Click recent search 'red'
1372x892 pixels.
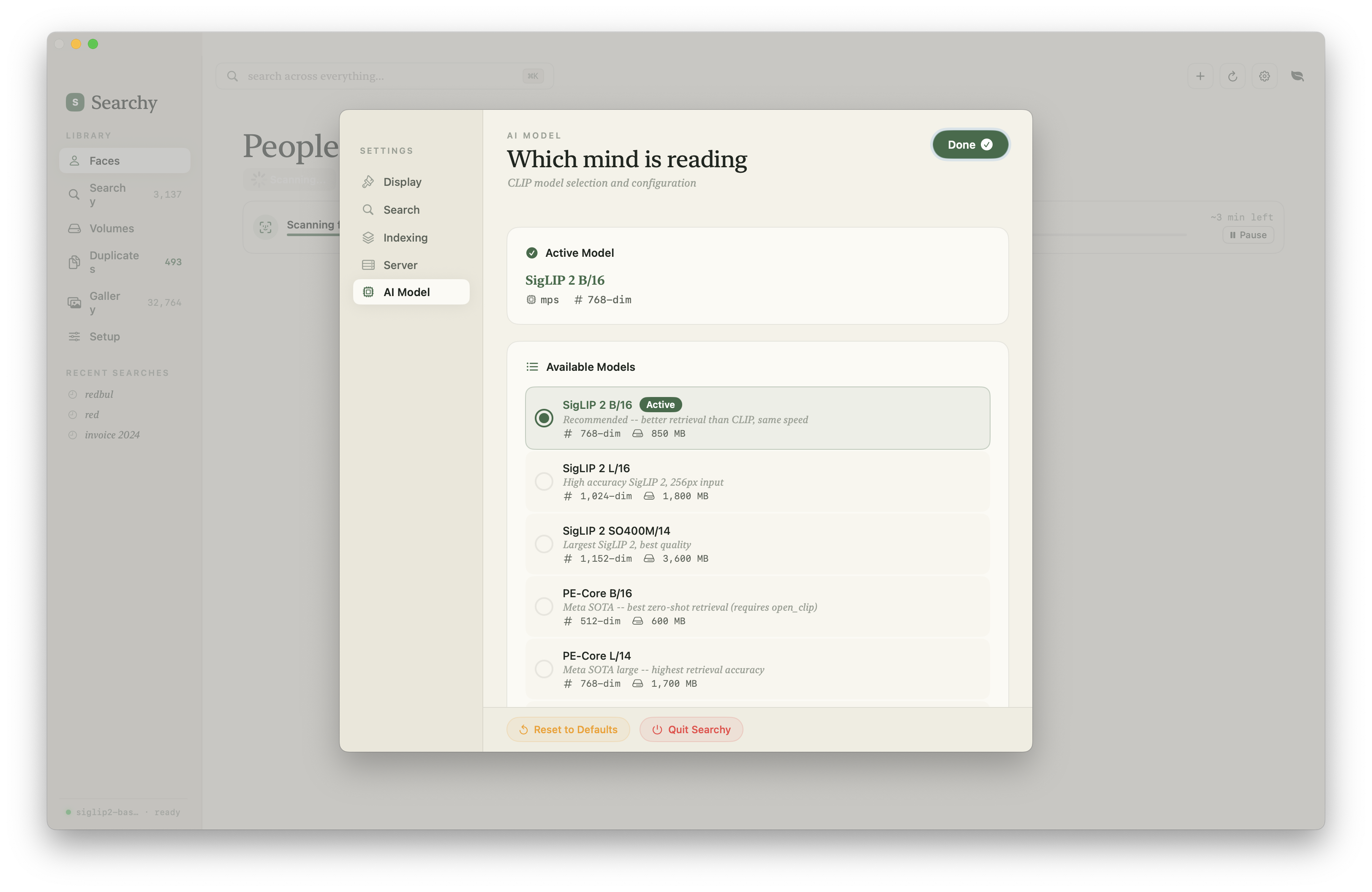(92, 415)
